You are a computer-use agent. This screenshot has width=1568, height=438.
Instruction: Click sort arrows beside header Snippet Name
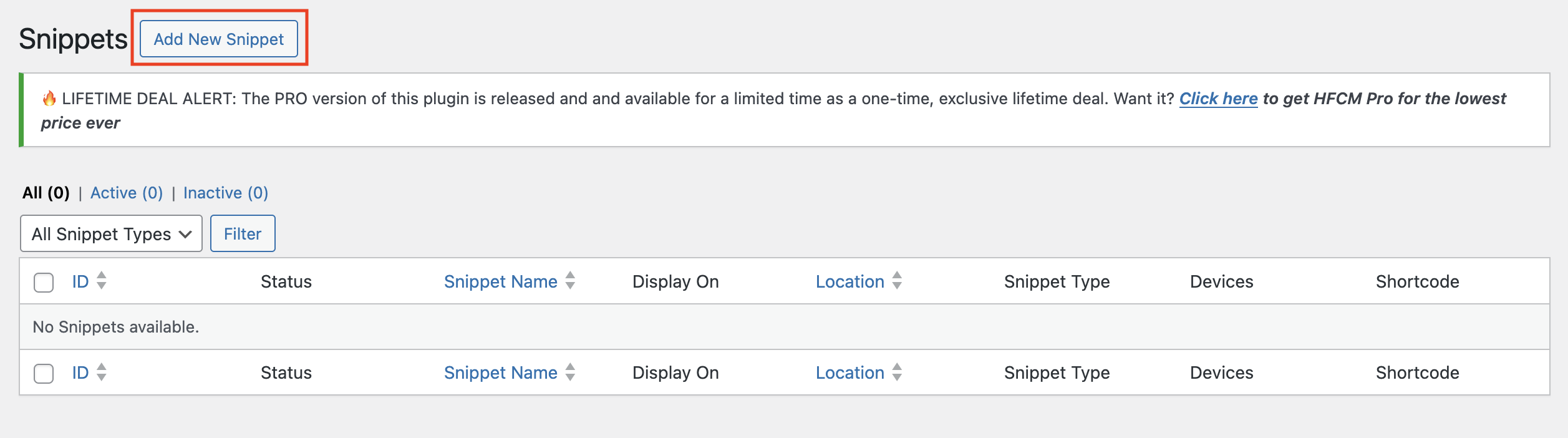point(570,281)
